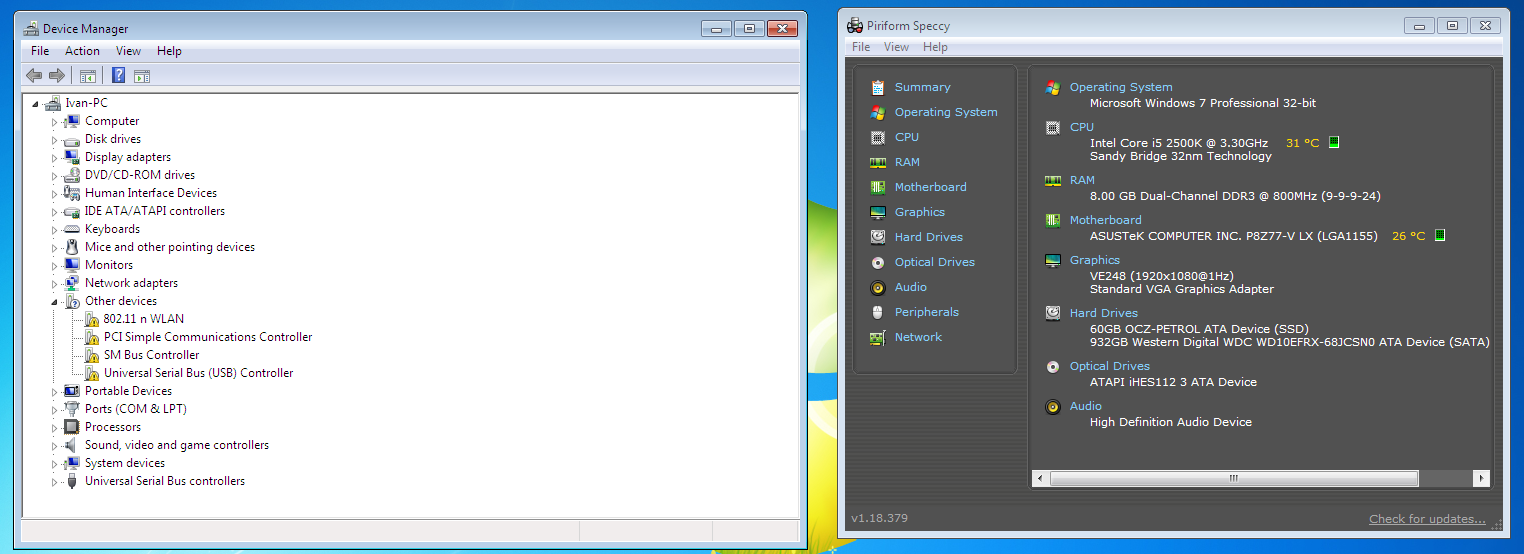
Task: Click the Speccy horizontal scrollbar thumb
Action: click(x=1234, y=479)
